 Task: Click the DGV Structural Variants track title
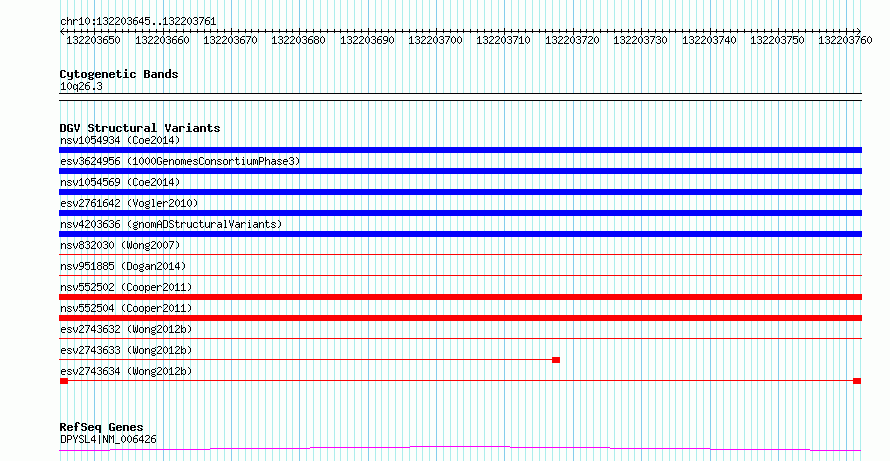point(140,128)
